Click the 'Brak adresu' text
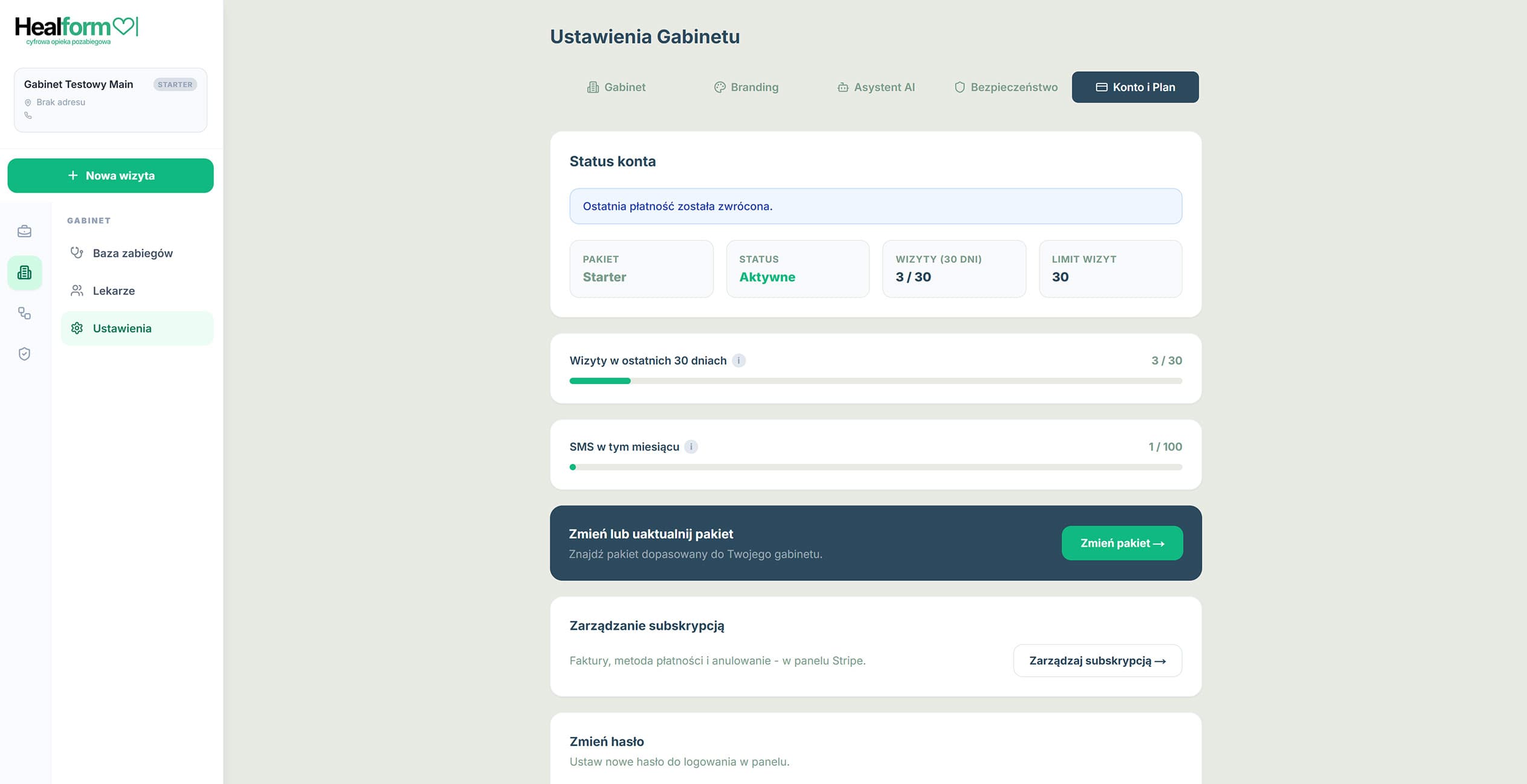 point(61,103)
